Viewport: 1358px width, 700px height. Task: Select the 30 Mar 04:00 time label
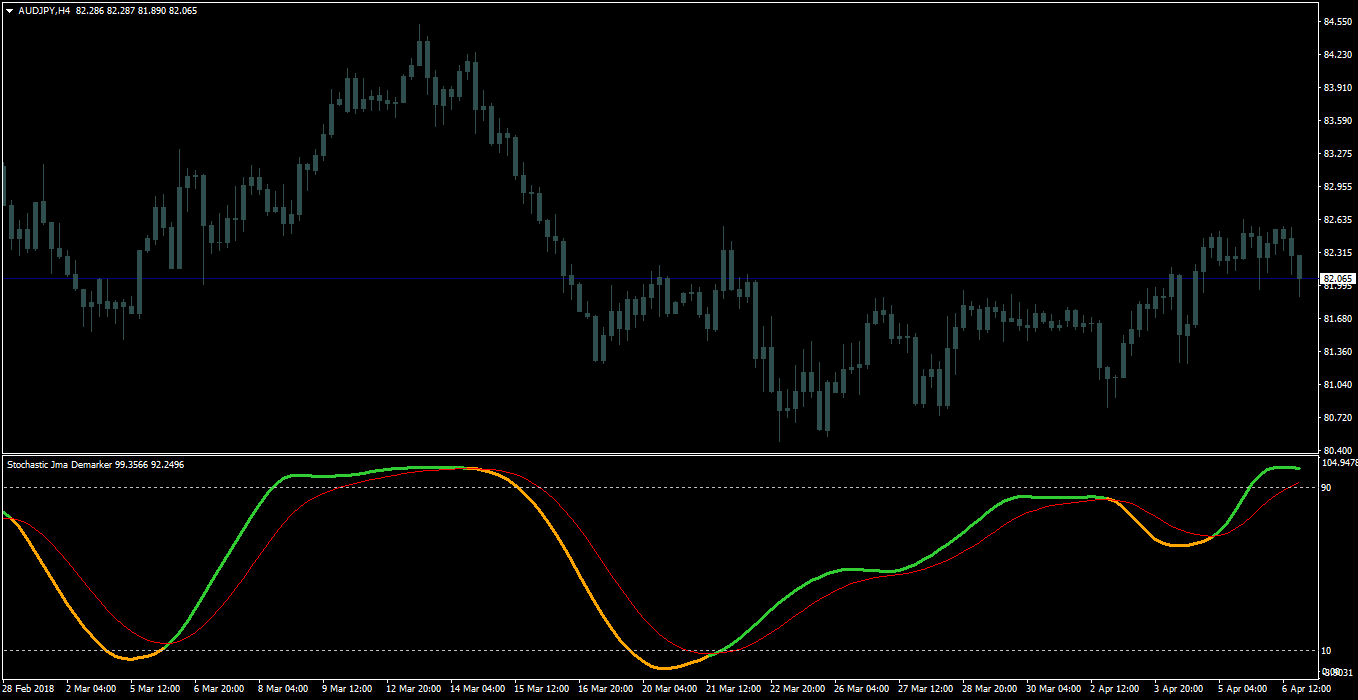[1052, 689]
